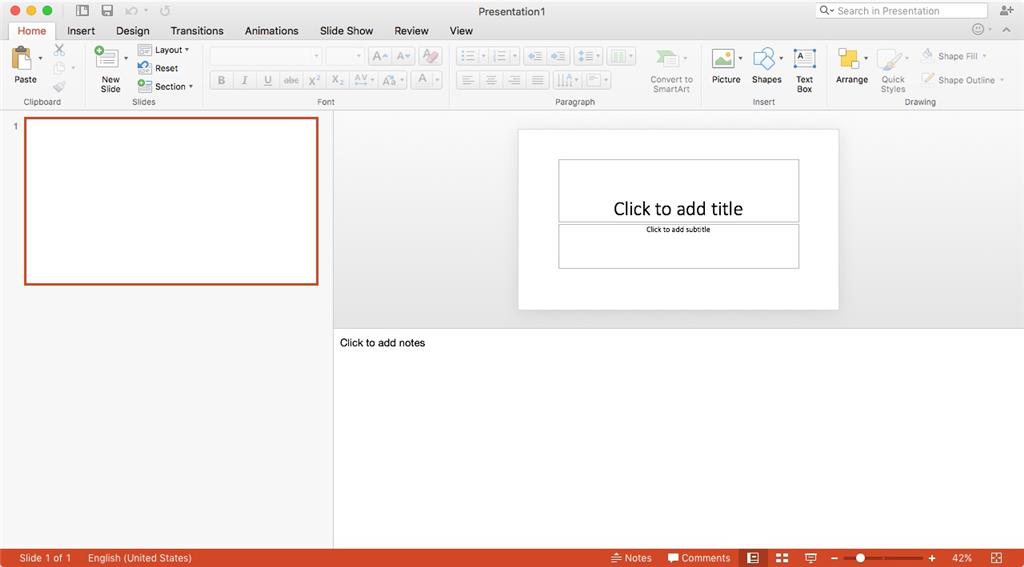Open the New Slide dropdown arrow
Image resolution: width=1024 pixels, height=567 pixels.
(x=126, y=58)
